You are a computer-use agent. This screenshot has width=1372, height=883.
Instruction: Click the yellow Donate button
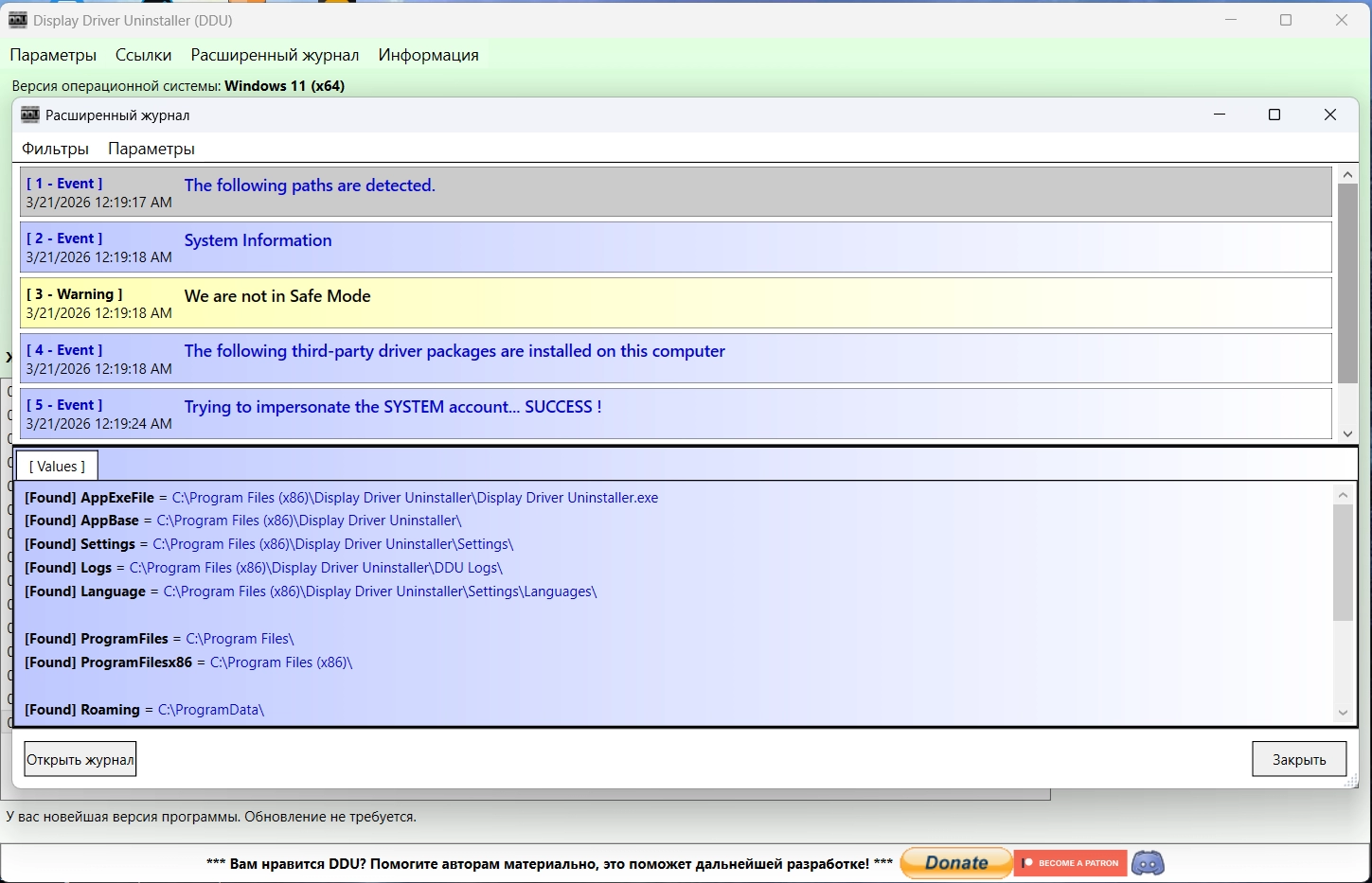(956, 863)
